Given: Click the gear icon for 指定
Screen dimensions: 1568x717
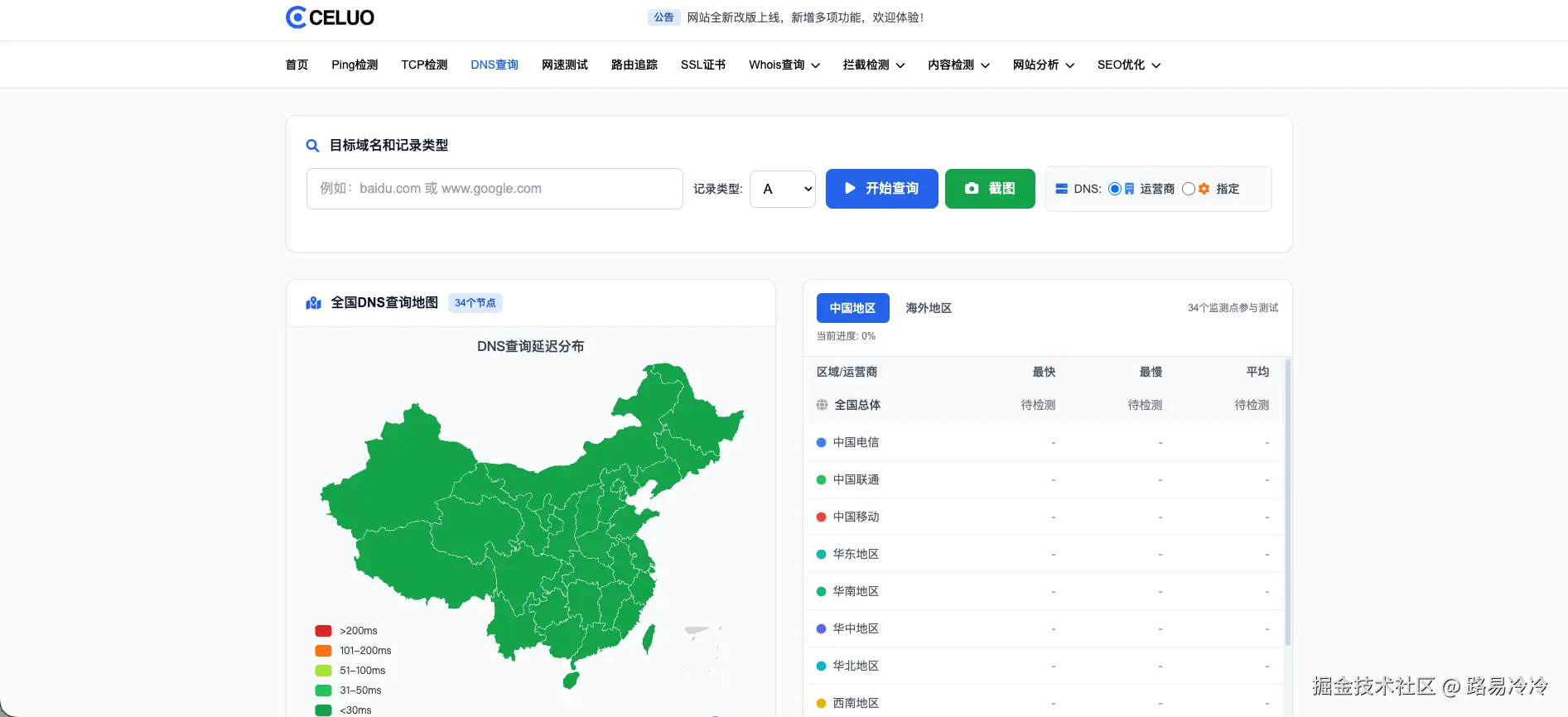Looking at the screenshot, I should pyautogui.click(x=1204, y=189).
